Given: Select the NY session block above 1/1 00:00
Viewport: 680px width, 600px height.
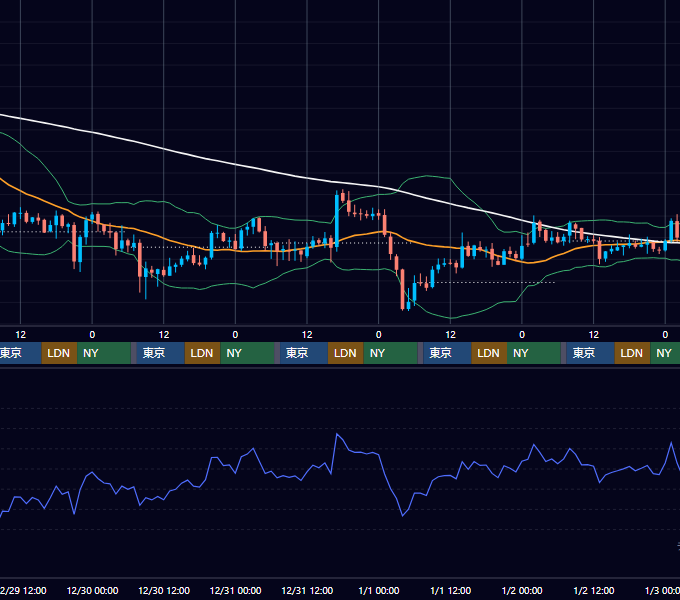Looking at the screenshot, I should click(390, 353).
